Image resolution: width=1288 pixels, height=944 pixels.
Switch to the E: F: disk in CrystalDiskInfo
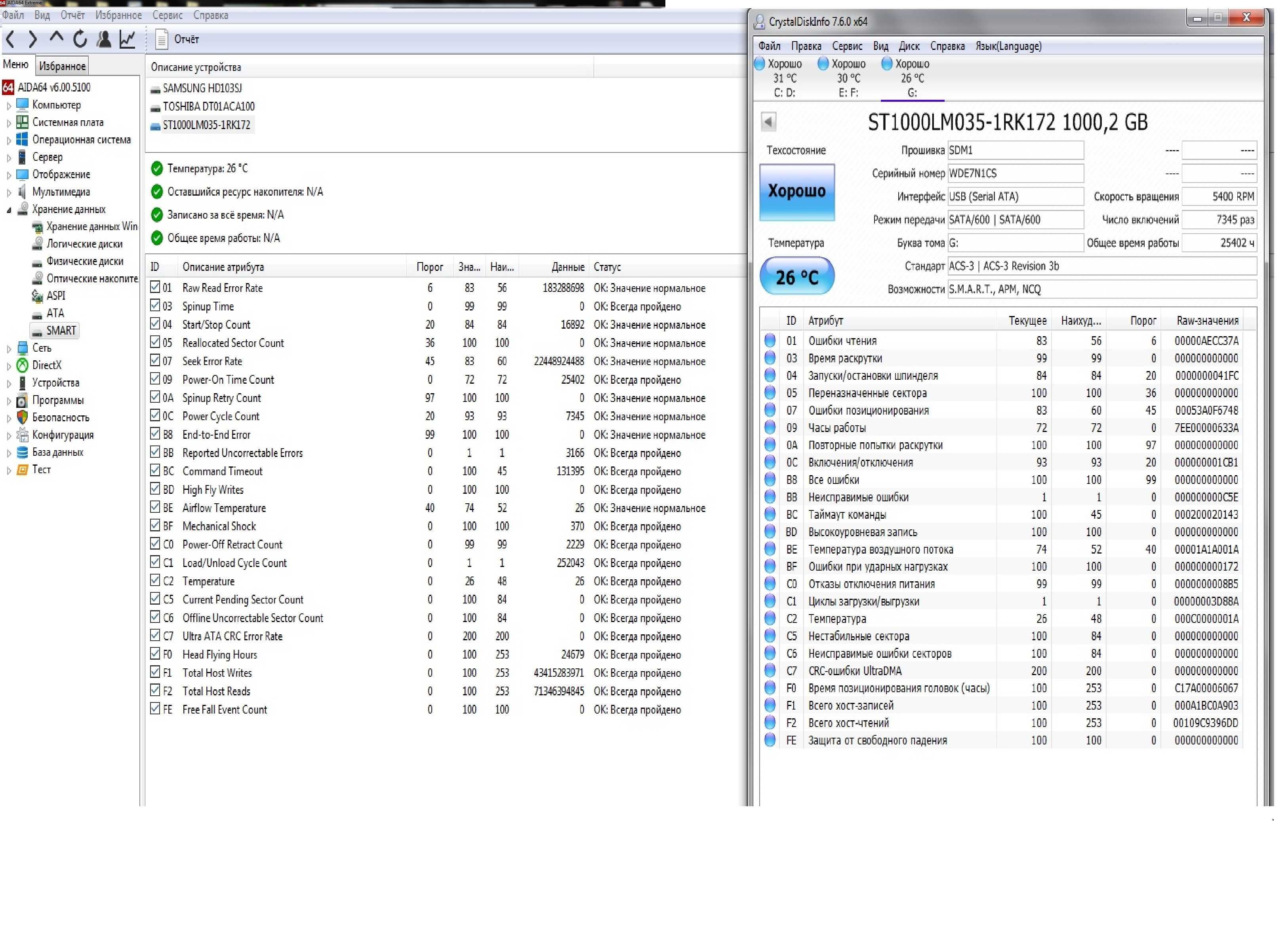[x=848, y=78]
